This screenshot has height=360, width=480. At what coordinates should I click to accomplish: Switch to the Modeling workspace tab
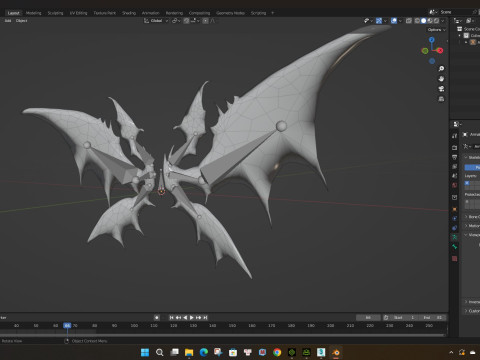(x=33, y=13)
